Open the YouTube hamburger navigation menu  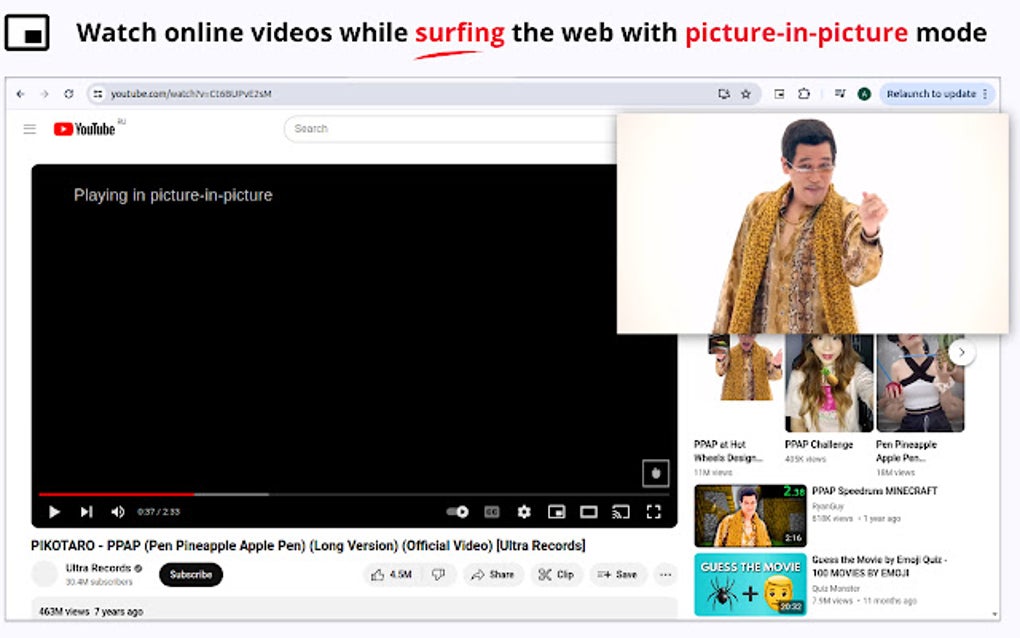point(29,128)
